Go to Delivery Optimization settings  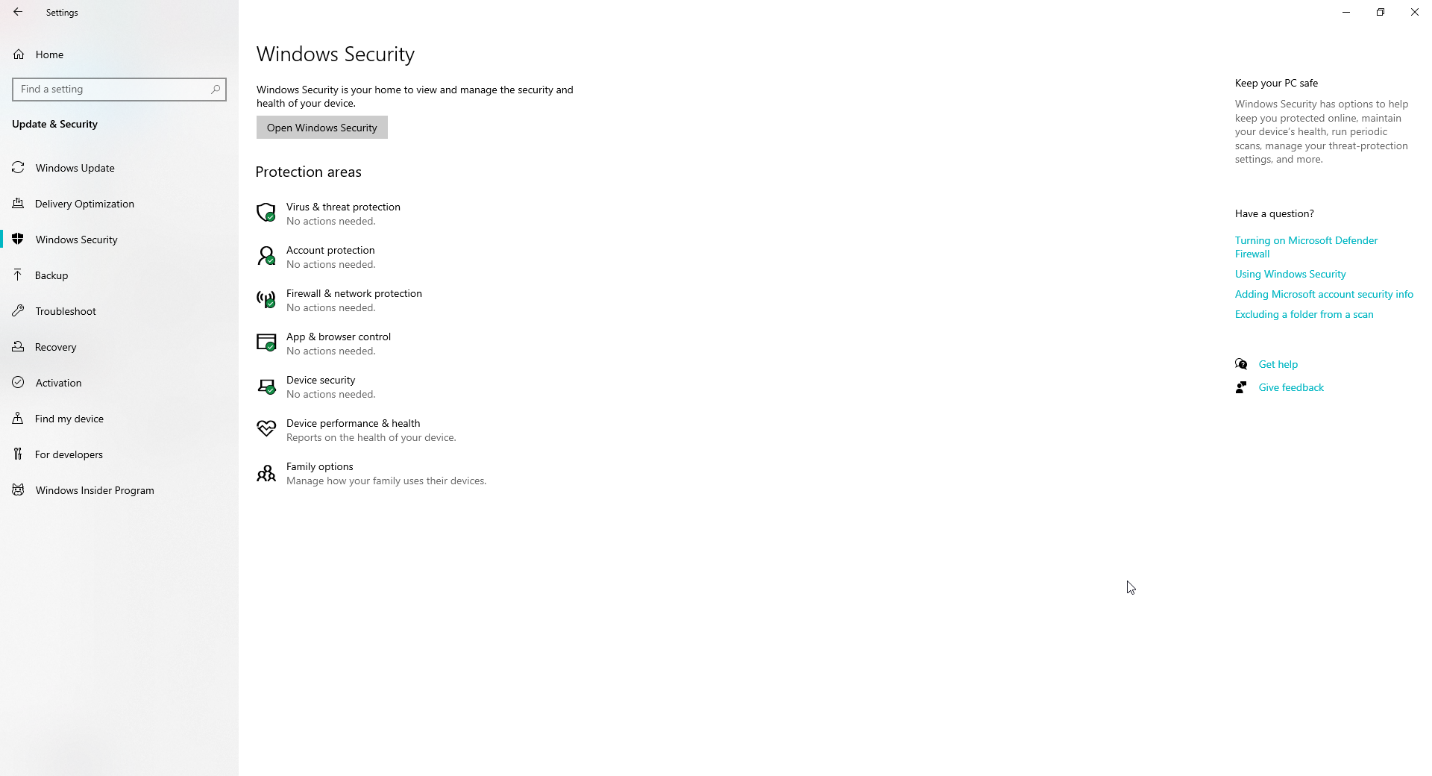tap(84, 204)
